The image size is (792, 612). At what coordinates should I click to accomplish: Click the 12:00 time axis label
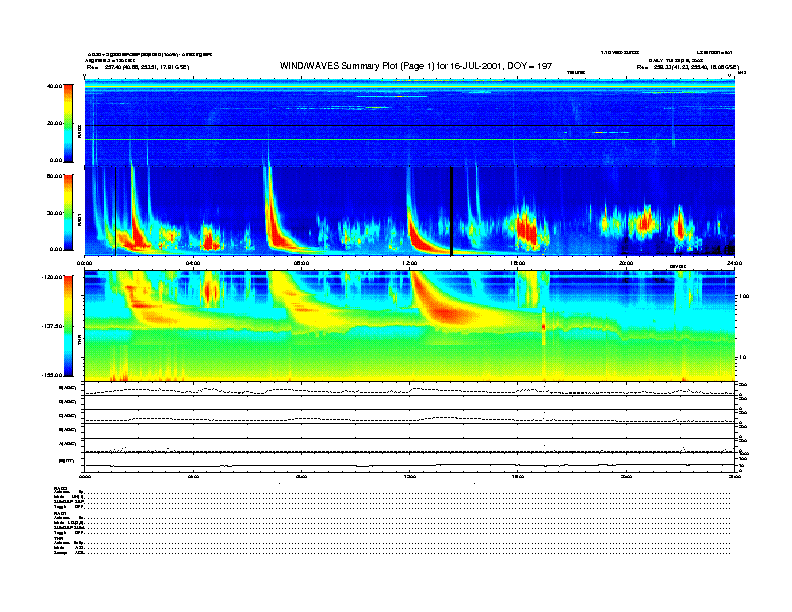pos(409,263)
